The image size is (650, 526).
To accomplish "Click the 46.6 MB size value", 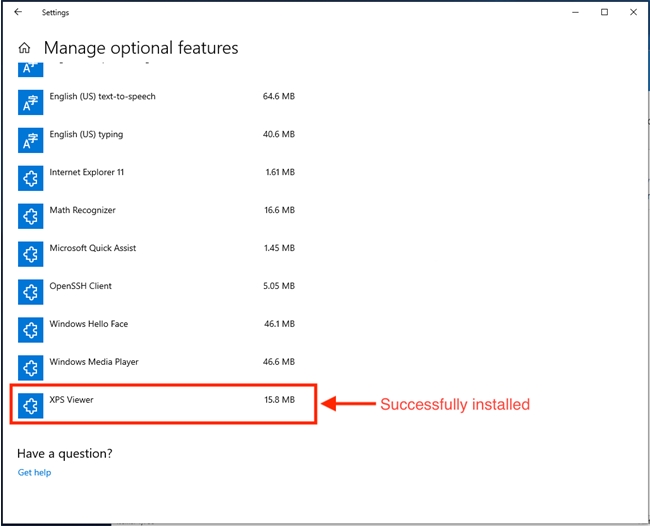I will pyautogui.click(x=279, y=362).
